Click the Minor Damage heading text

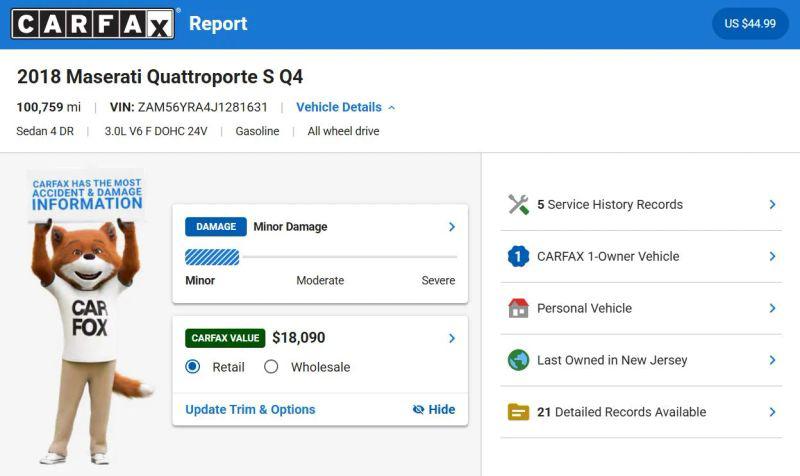pos(290,227)
